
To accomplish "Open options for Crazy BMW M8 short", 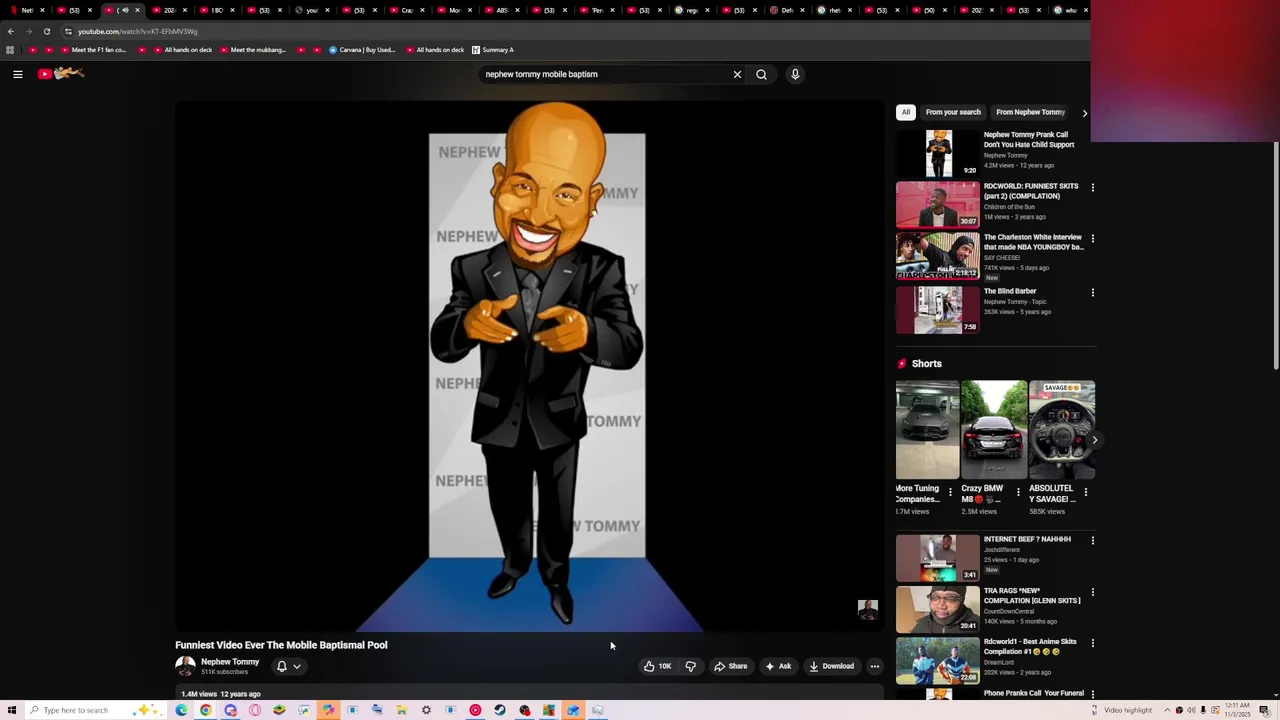I will (x=1018, y=492).
